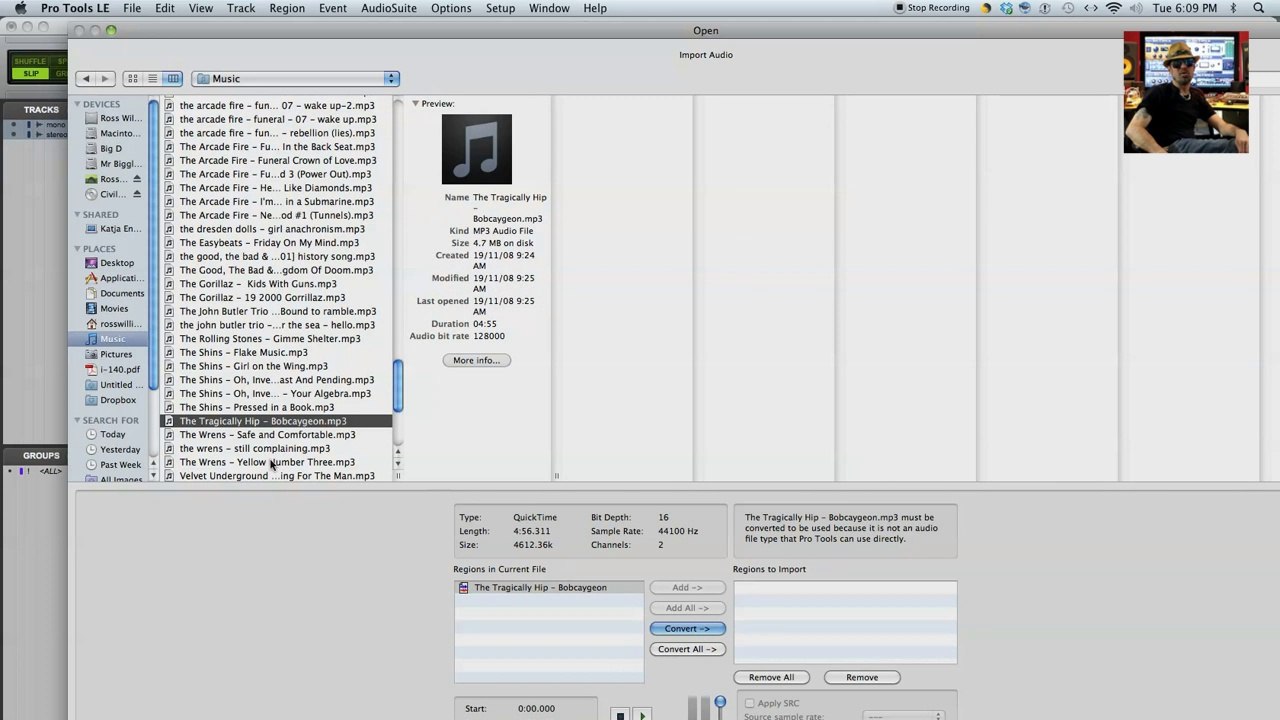Click the Bluetooth status icon
This screenshot has height=720, width=1280.
tap(1232, 8)
